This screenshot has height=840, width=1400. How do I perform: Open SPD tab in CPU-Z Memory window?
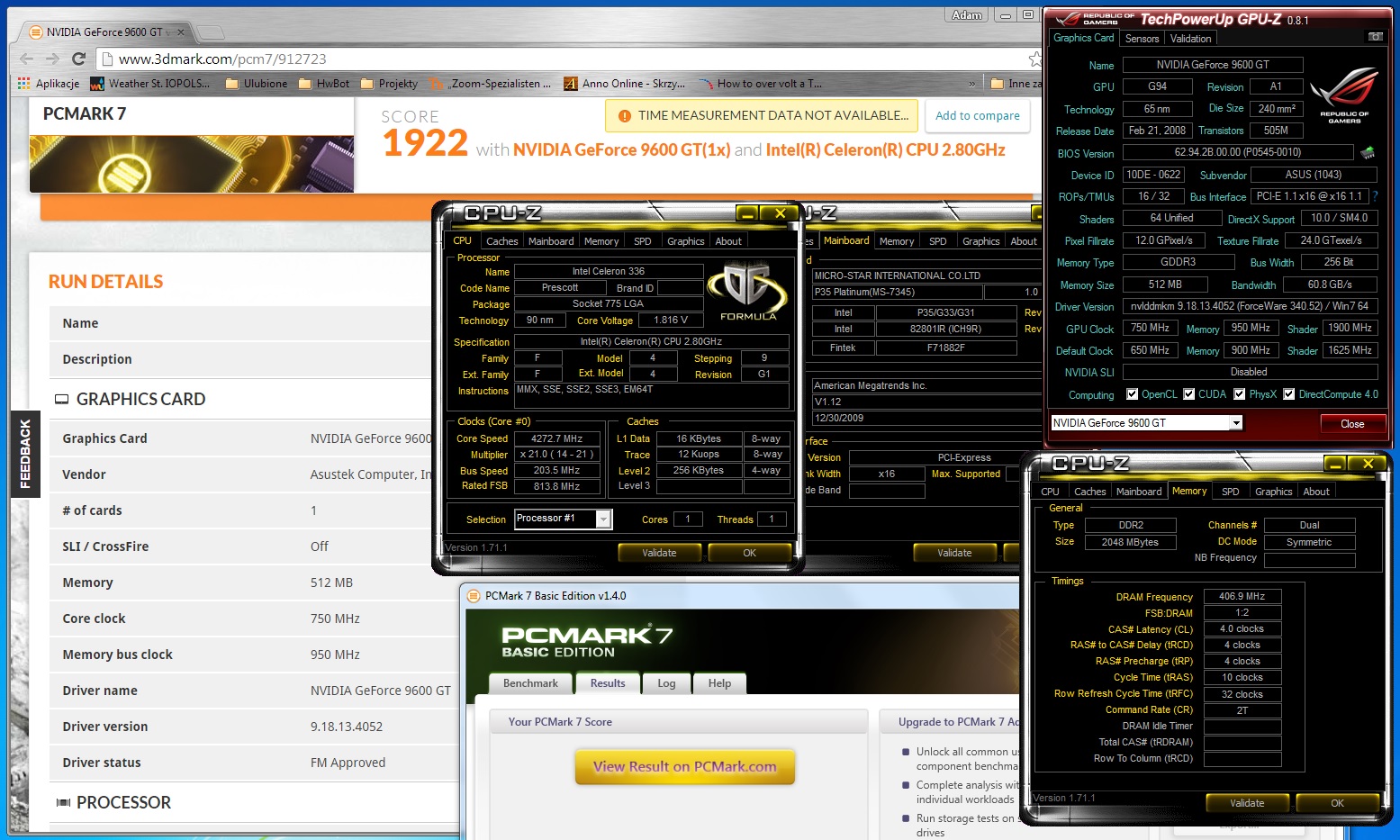[1230, 492]
